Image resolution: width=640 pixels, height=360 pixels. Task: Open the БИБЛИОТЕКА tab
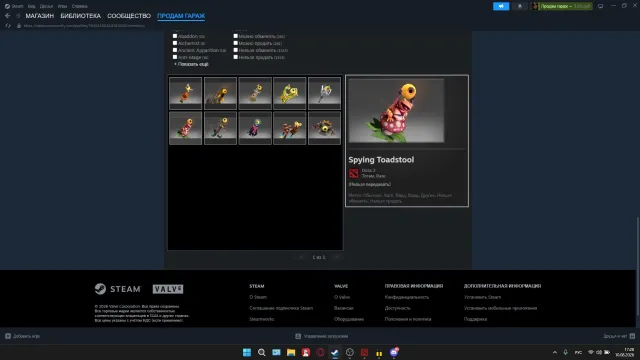click(80, 16)
